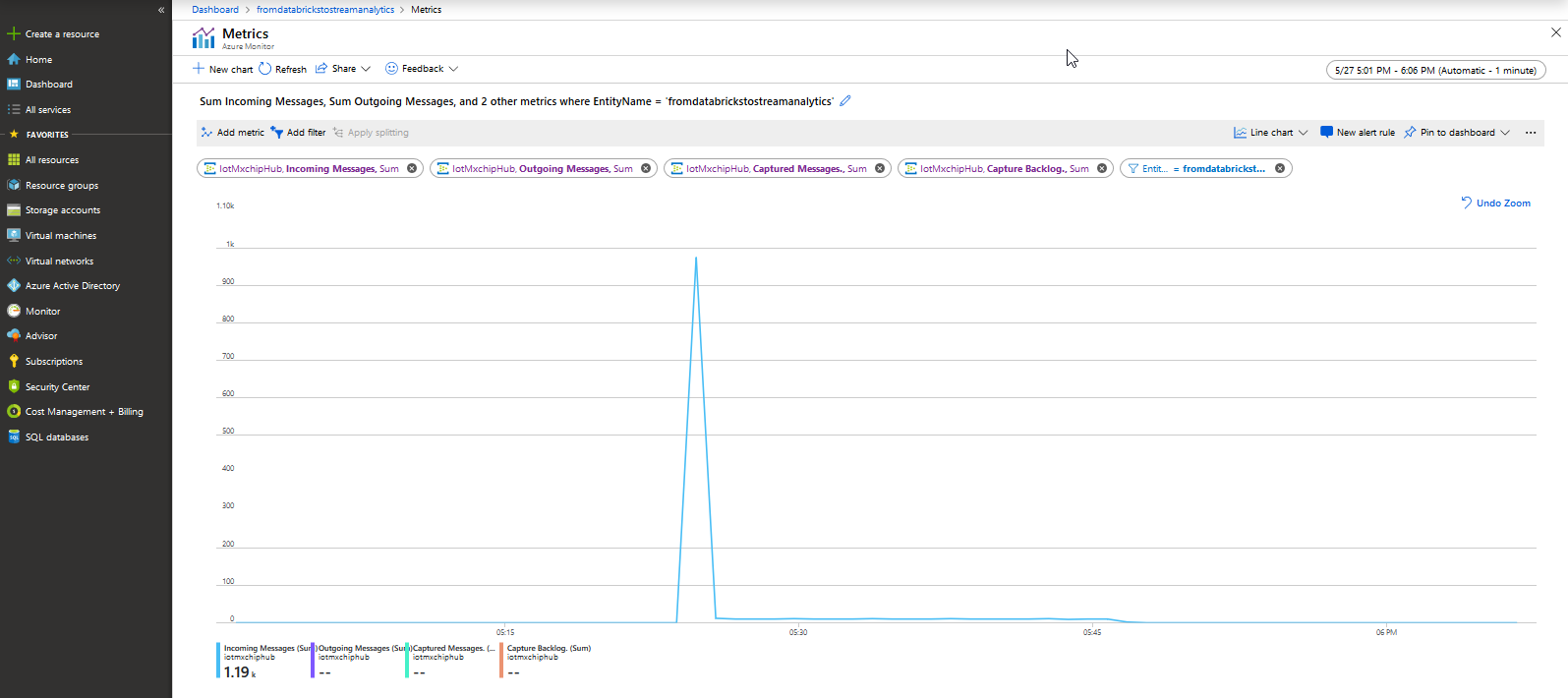Remove the Incoming Messages metric chip
Image resolution: width=1568 pixels, height=698 pixels.
coord(412,168)
